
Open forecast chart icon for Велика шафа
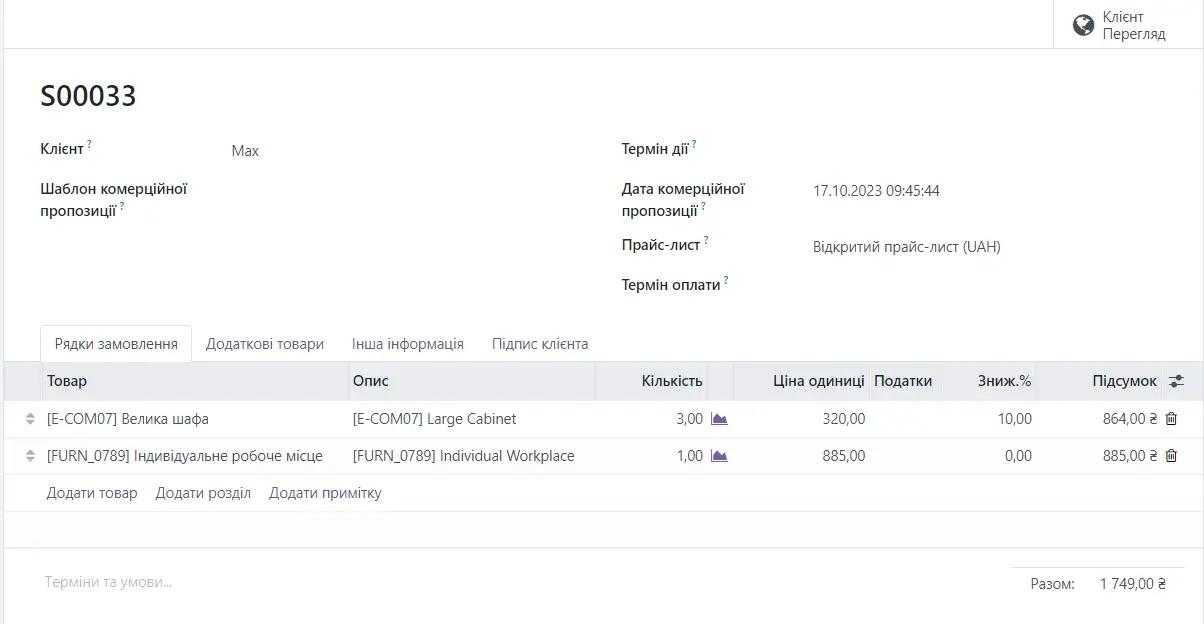(x=719, y=419)
